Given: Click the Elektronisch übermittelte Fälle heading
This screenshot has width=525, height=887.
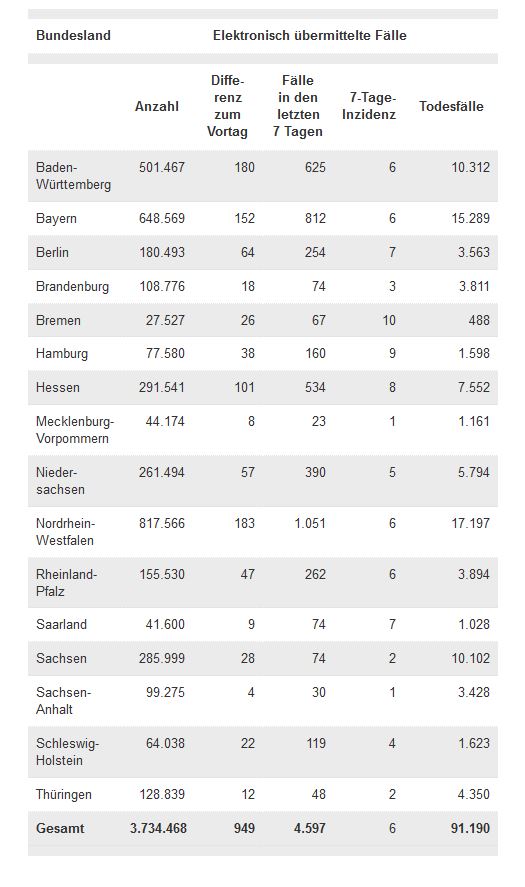Looking at the screenshot, I should [x=309, y=35].
